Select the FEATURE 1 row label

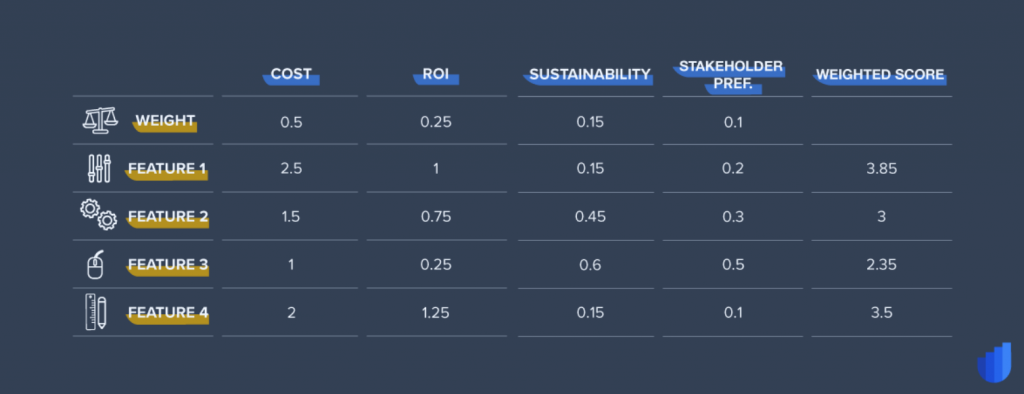pos(167,170)
